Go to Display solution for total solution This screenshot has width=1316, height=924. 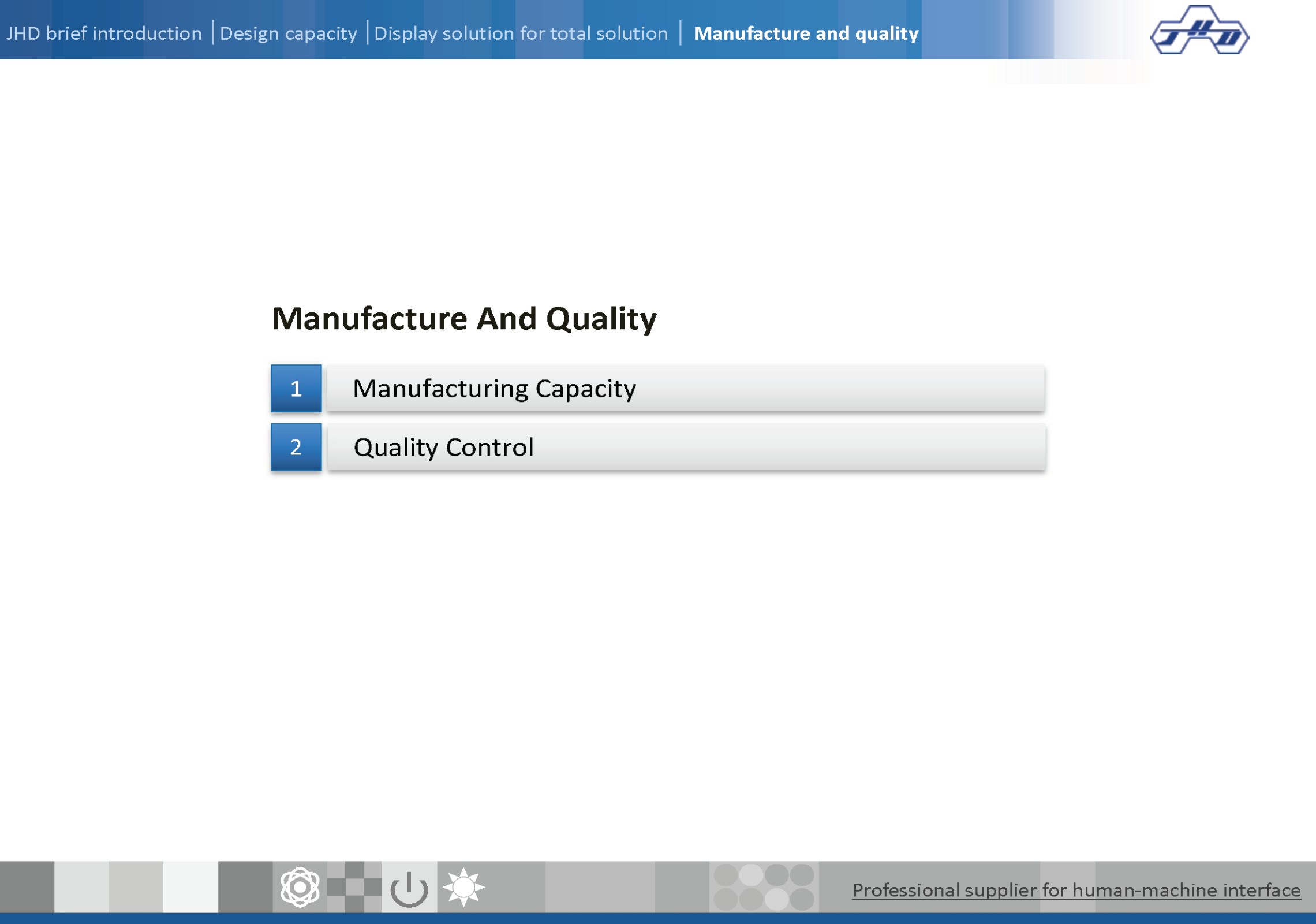point(521,33)
